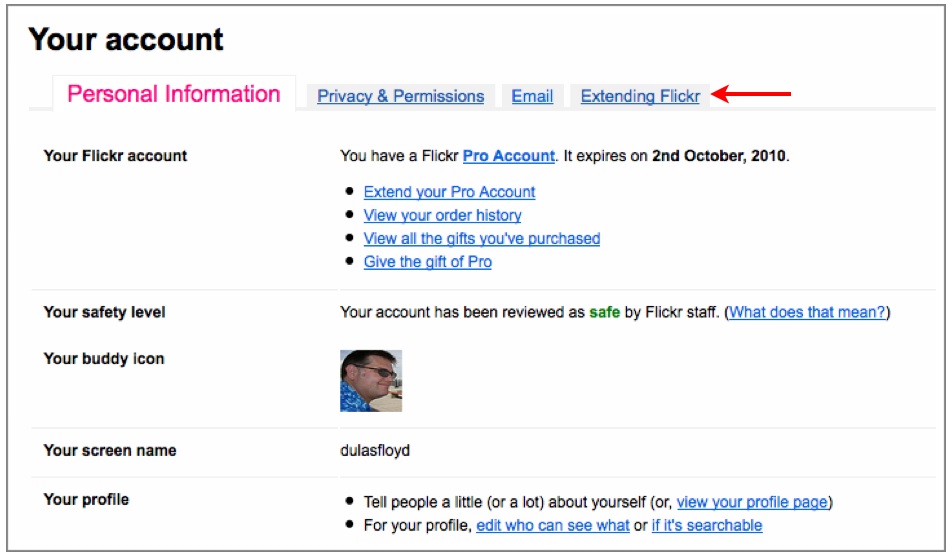This screenshot has height=556, width=950.
Task: Click the screen name dulasfloyd text
Action: (375, 451)
